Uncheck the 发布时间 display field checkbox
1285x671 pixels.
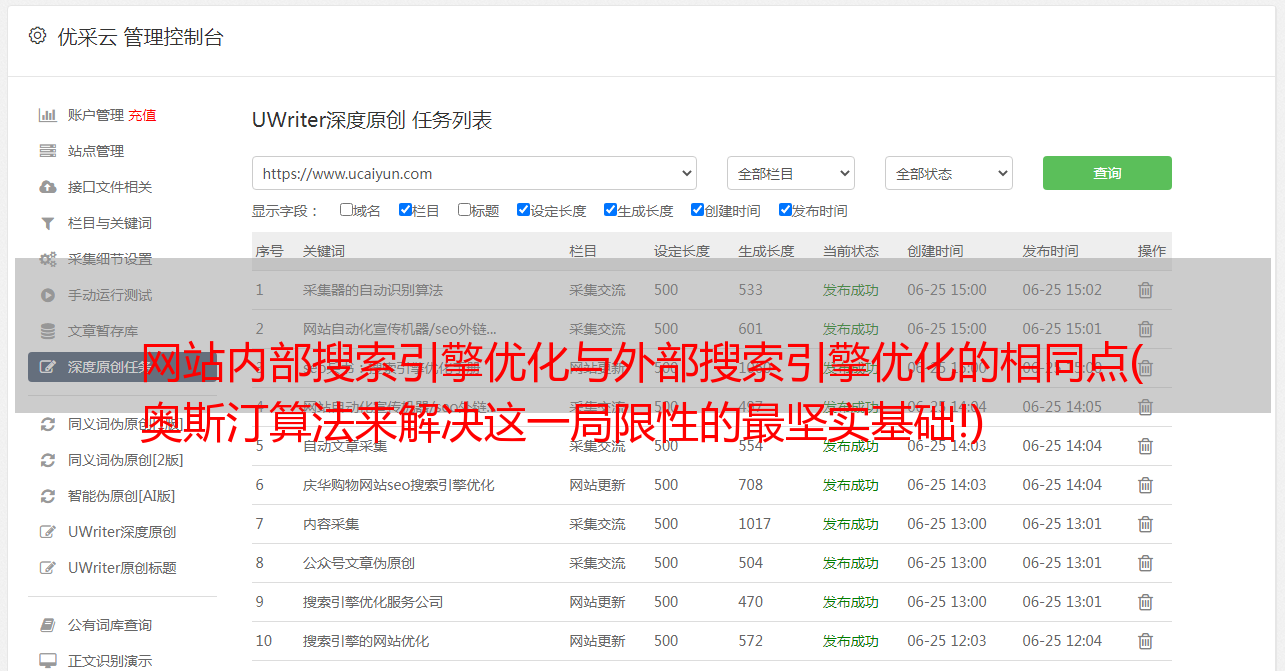point(785,210)
